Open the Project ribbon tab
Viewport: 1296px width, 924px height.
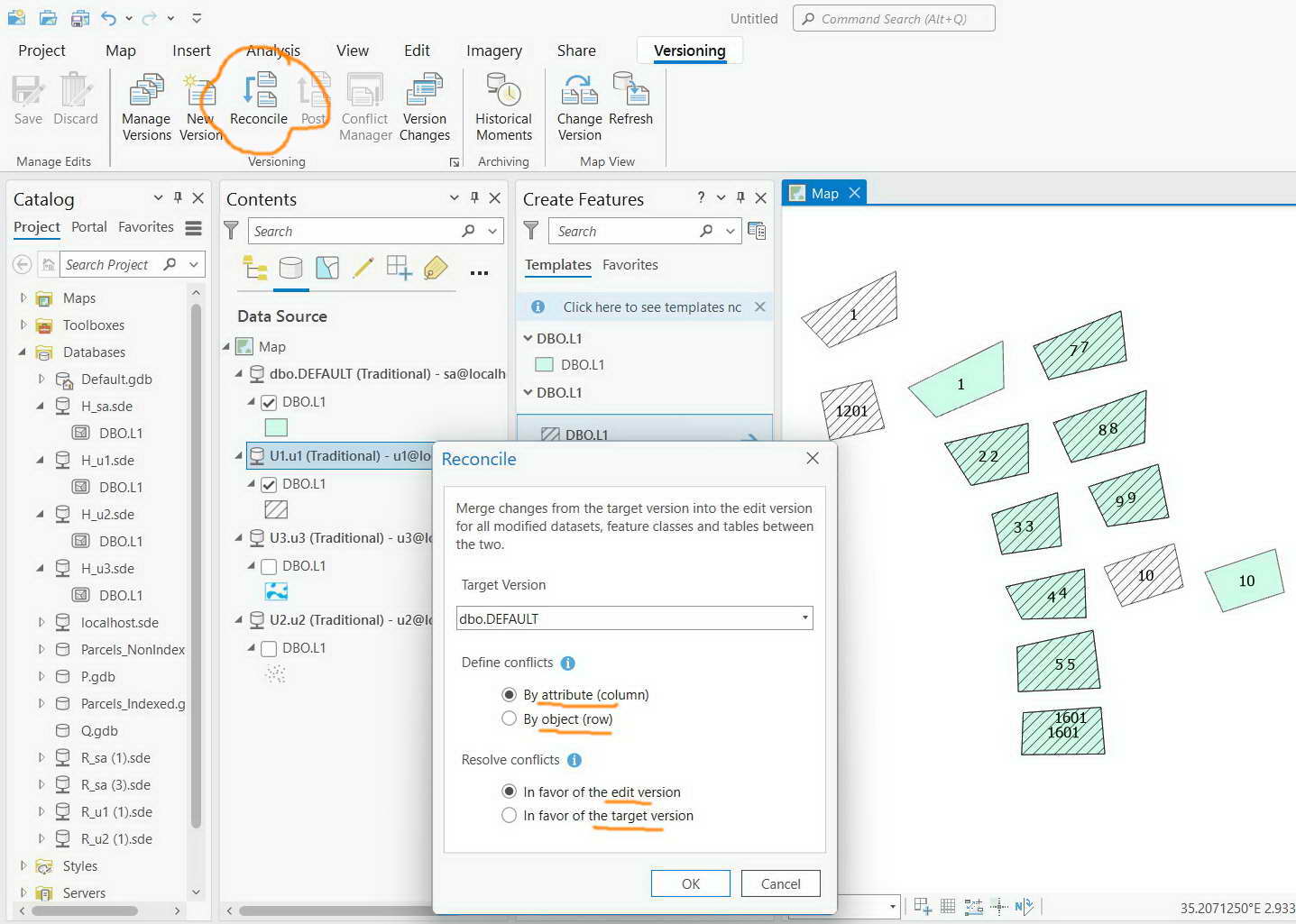coord(41,50)
